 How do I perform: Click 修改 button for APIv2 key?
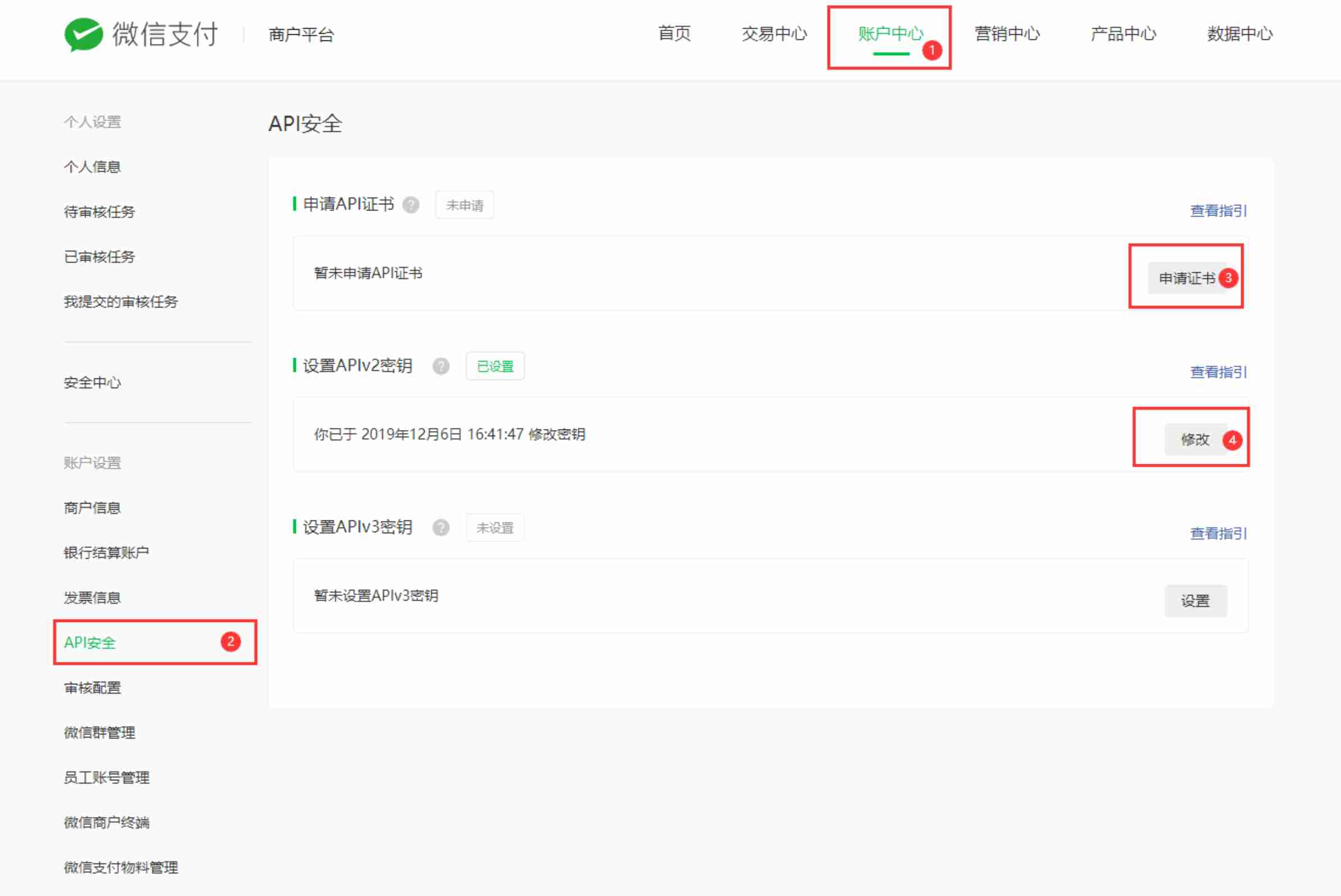(x=1194, y=440)
